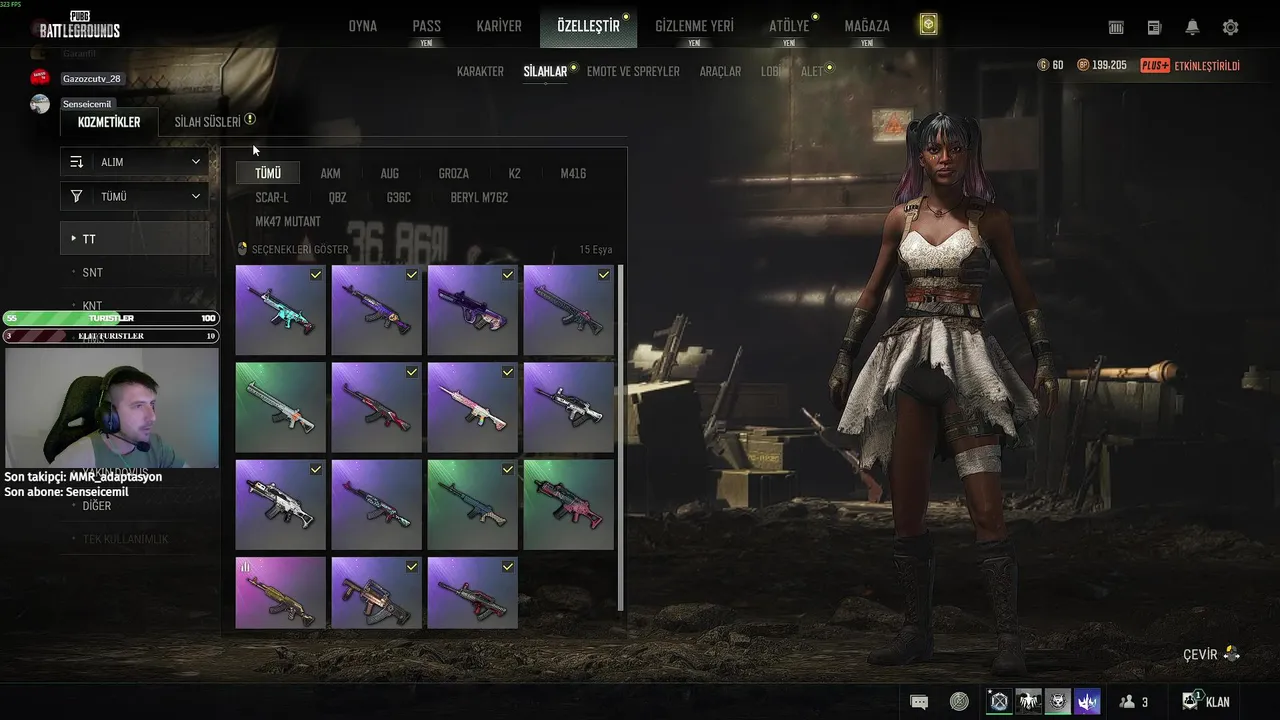The image size is (1280, 720).
Task: Click the info icon next to SİLAH SÜSLERİ
Action: coord(250,120)
